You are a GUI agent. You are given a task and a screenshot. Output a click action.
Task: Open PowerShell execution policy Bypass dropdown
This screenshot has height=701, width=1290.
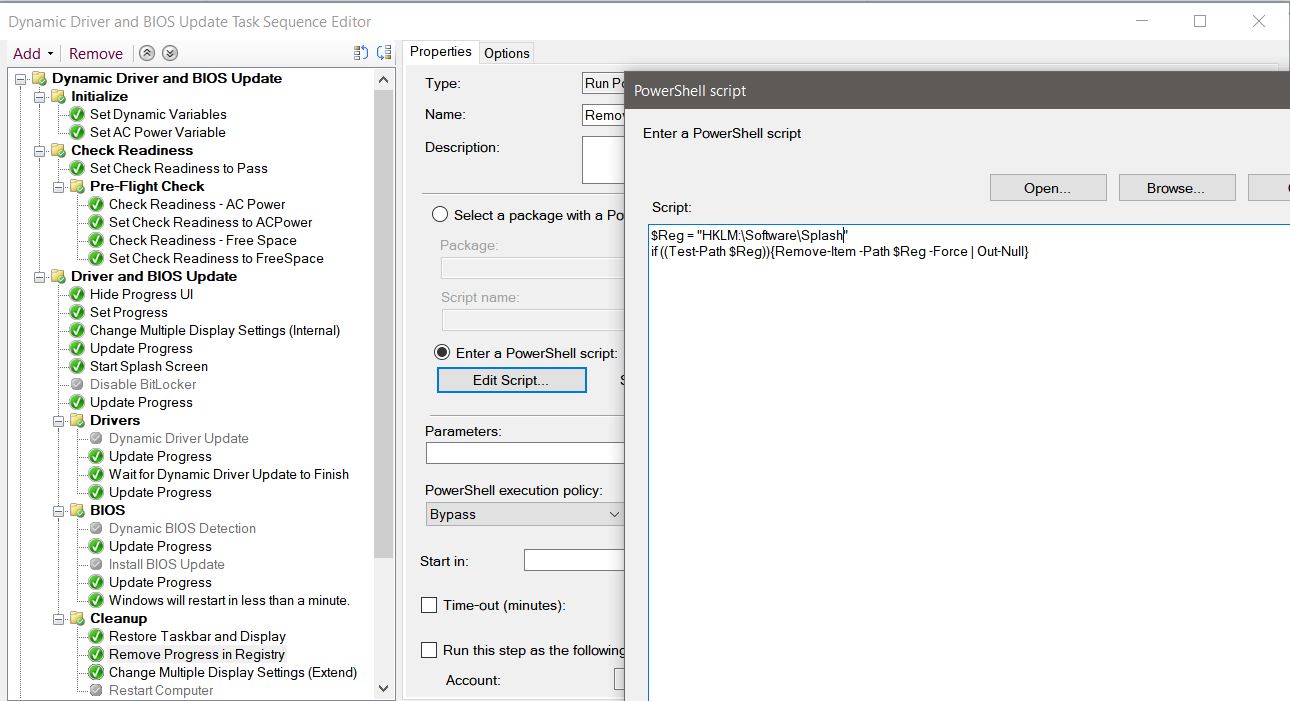pos(524,514)
